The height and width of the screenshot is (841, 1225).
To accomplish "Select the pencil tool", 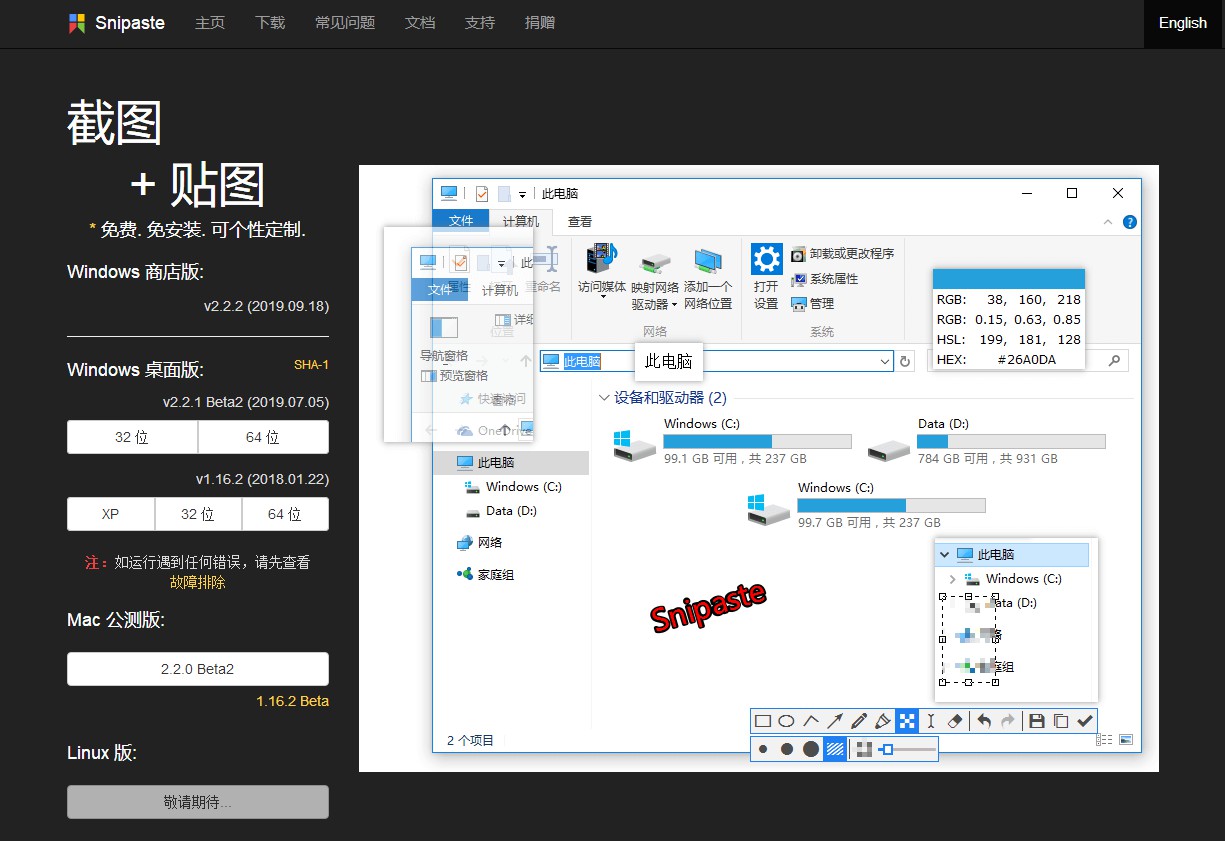I will (x=859, y=721).
